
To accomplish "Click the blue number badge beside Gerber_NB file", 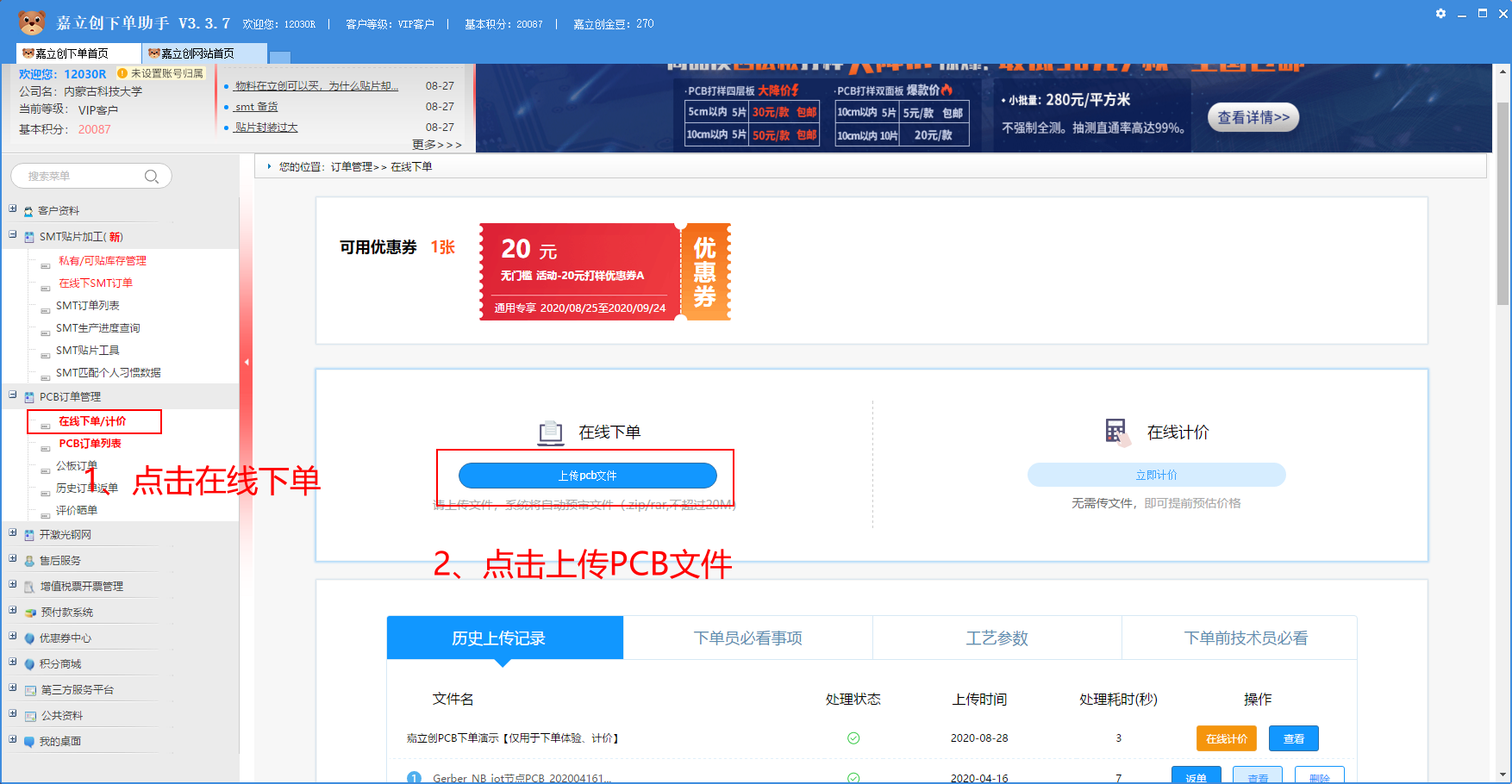I will pos(414,778).
